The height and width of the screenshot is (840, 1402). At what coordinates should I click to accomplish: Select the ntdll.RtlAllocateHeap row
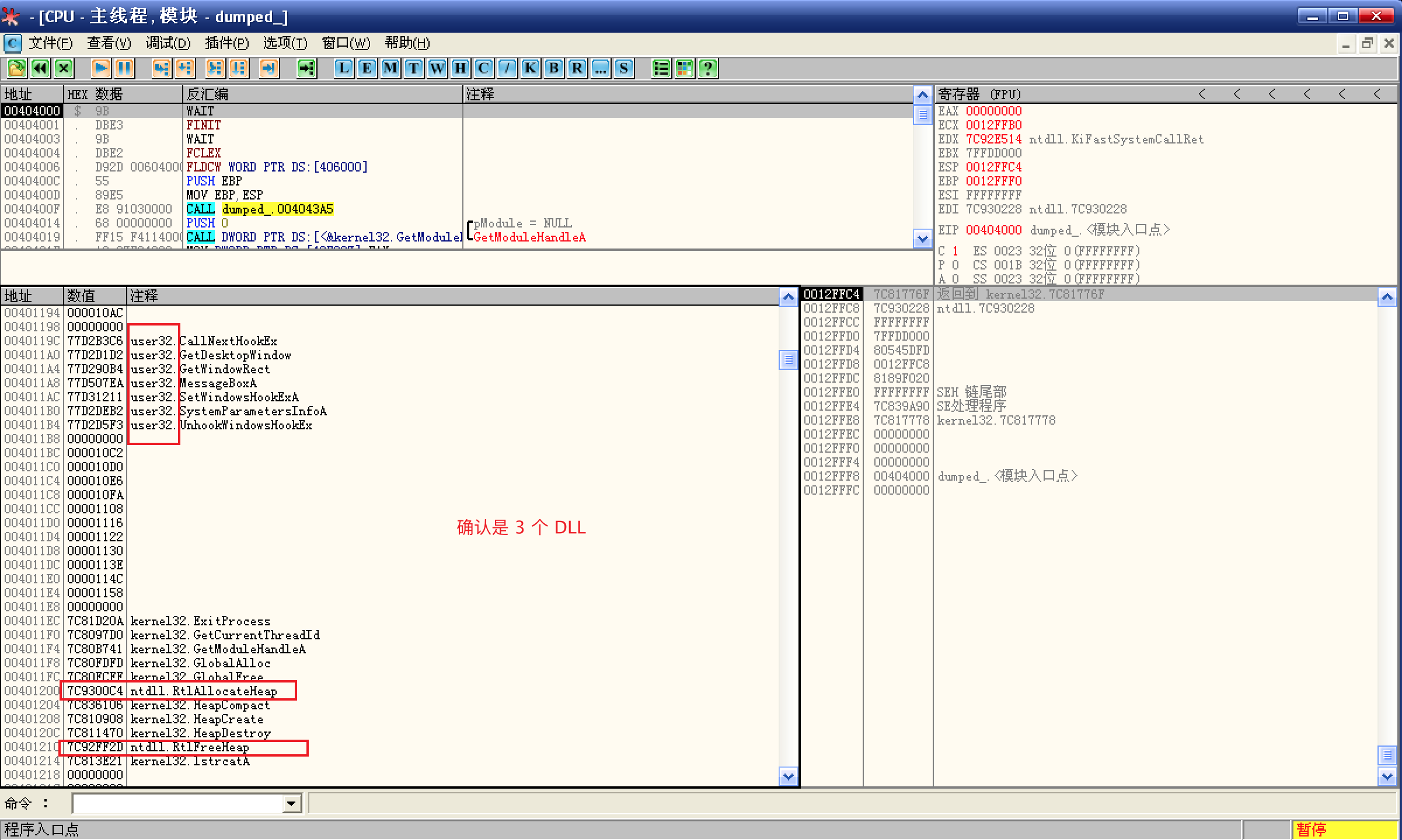pyautogui.click(x=203, y=691)
